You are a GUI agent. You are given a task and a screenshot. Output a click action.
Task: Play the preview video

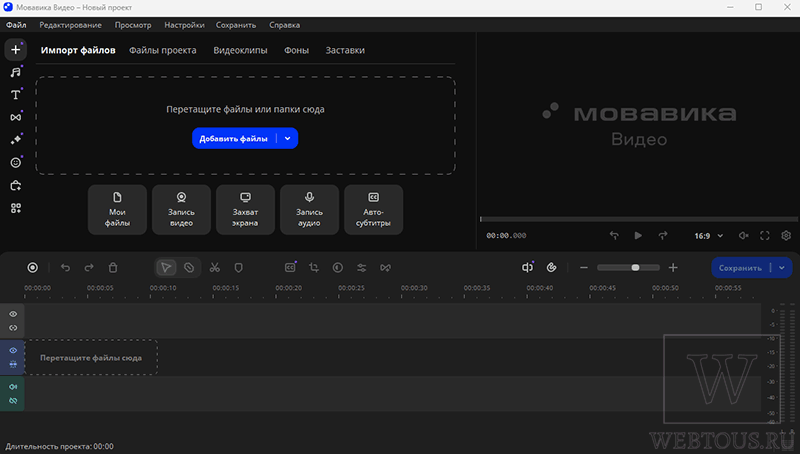pos(638,236)
